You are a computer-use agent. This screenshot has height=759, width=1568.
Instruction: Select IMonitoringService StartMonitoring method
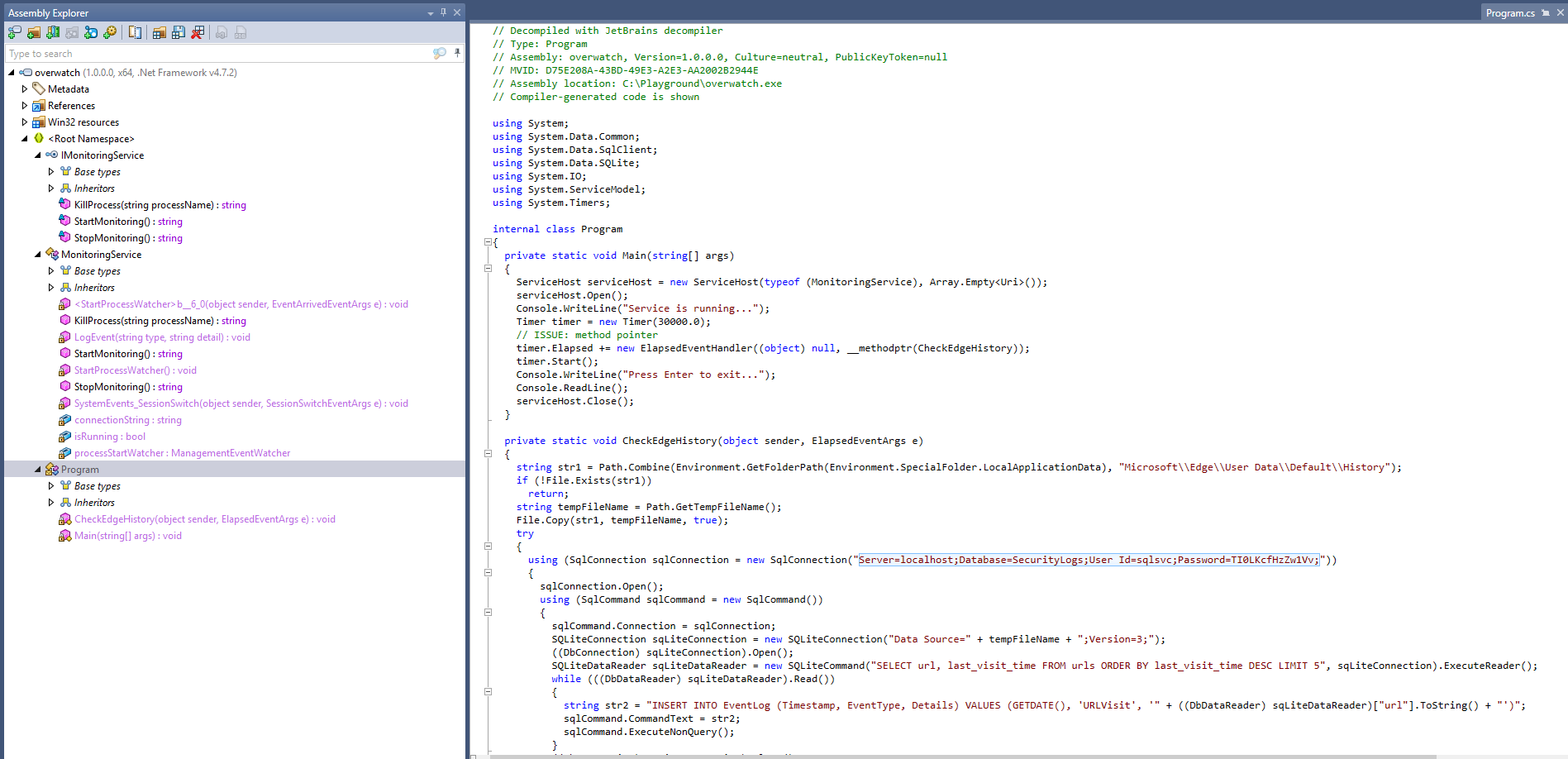[128, 222]
